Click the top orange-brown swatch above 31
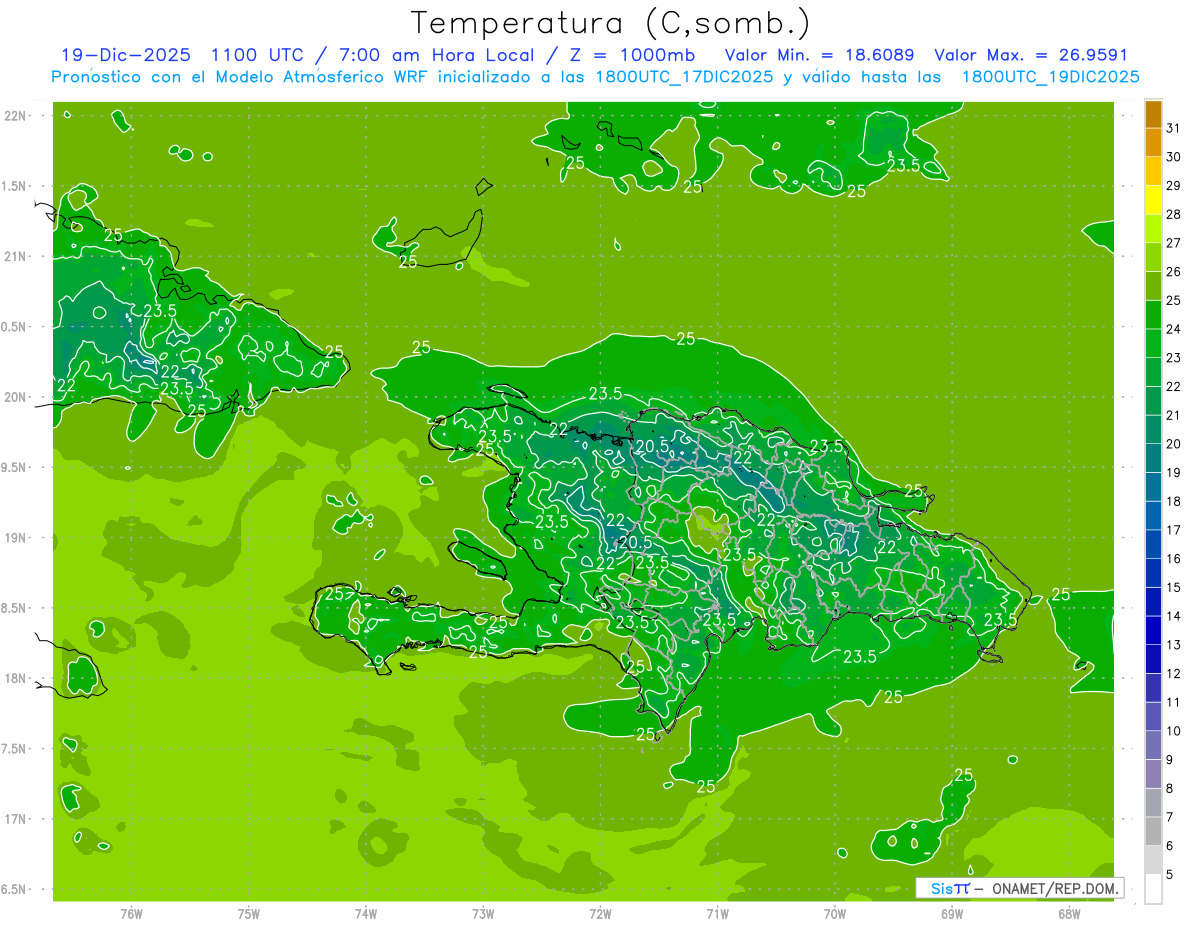Image resolution: width=1200 pixels, height=927 pixels. [1153, 113]
